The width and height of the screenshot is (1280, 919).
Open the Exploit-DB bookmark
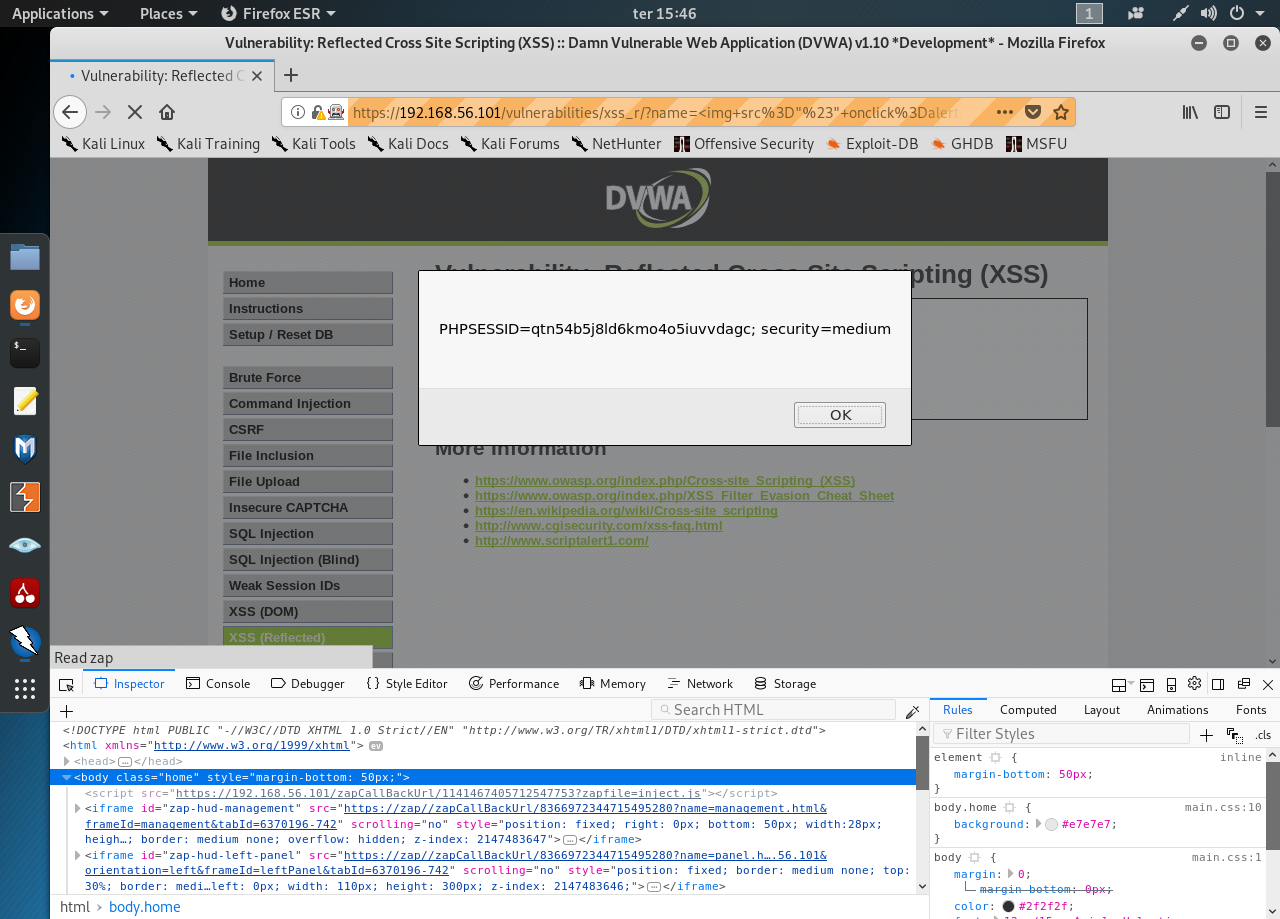point(872,143)
